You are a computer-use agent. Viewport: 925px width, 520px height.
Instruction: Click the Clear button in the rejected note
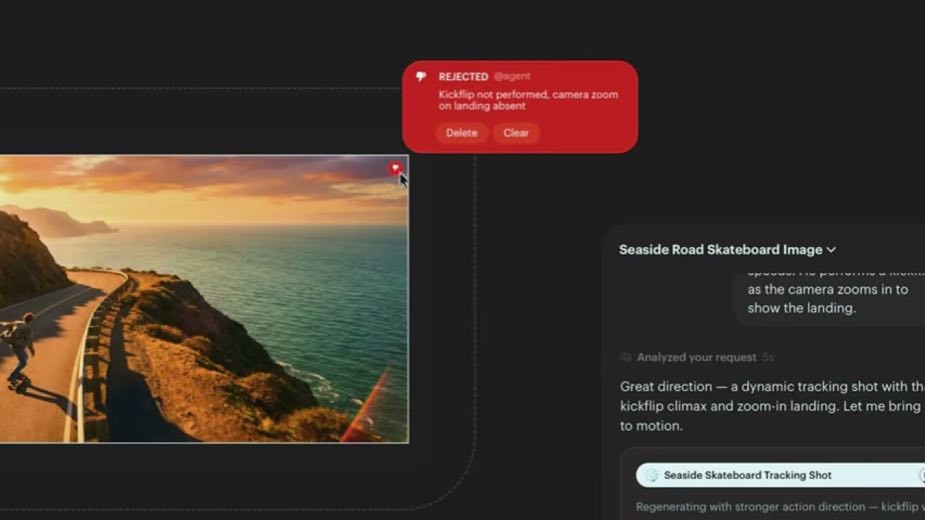pos(516,133)
